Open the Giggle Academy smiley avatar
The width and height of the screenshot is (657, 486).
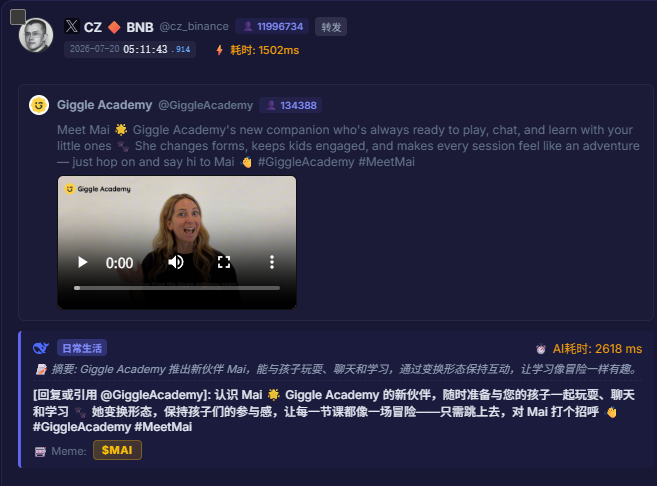click(39, 105)
